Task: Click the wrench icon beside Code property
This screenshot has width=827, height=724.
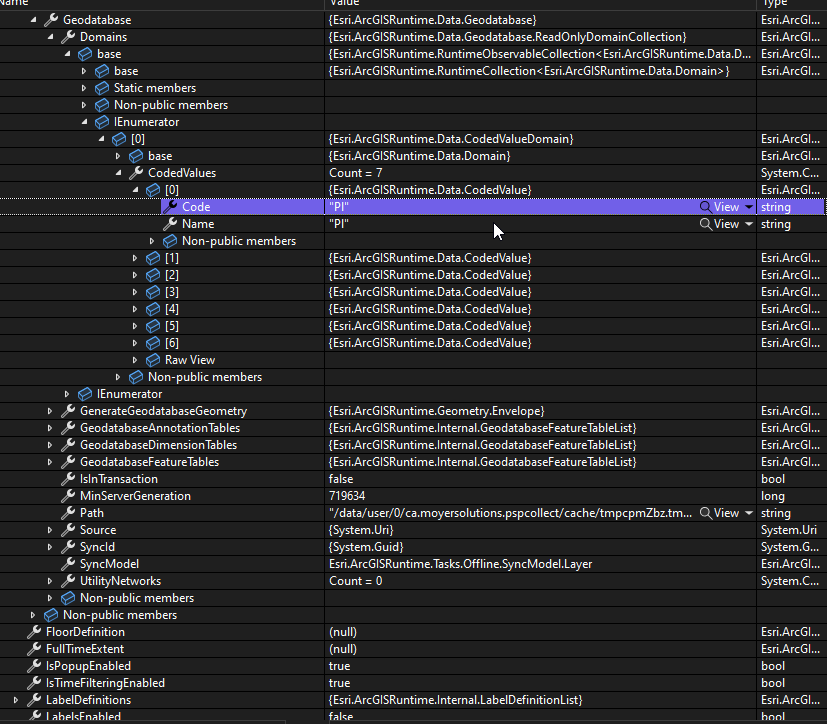Action: click(170, 207)
